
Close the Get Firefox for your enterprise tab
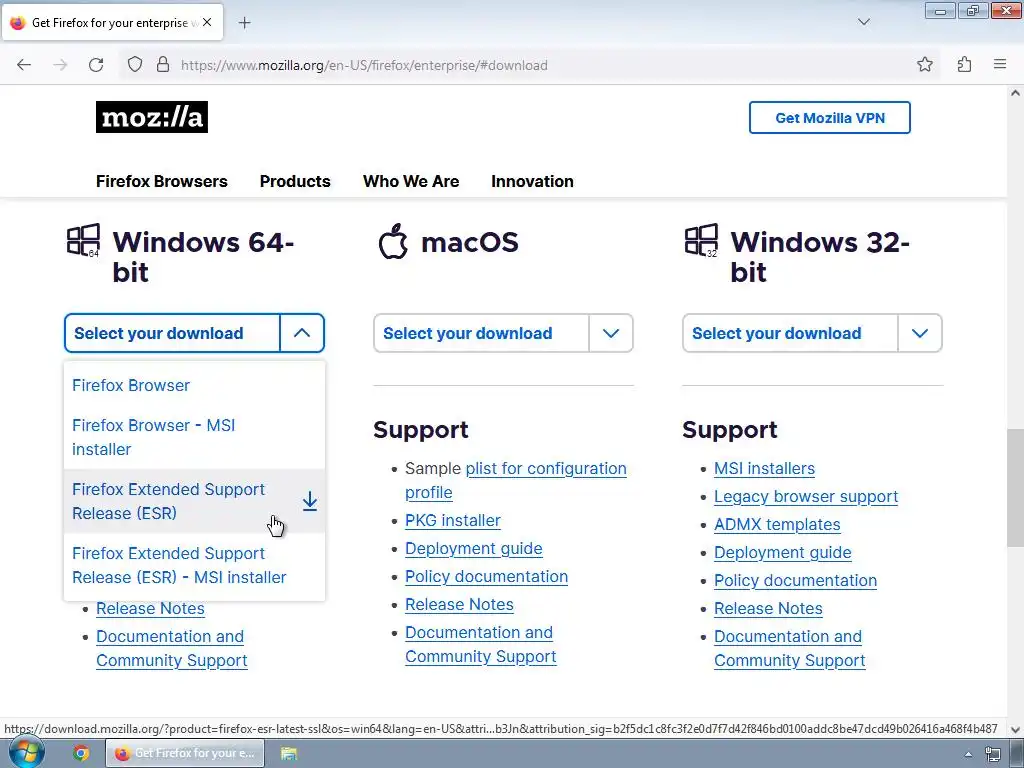point(207,22)
